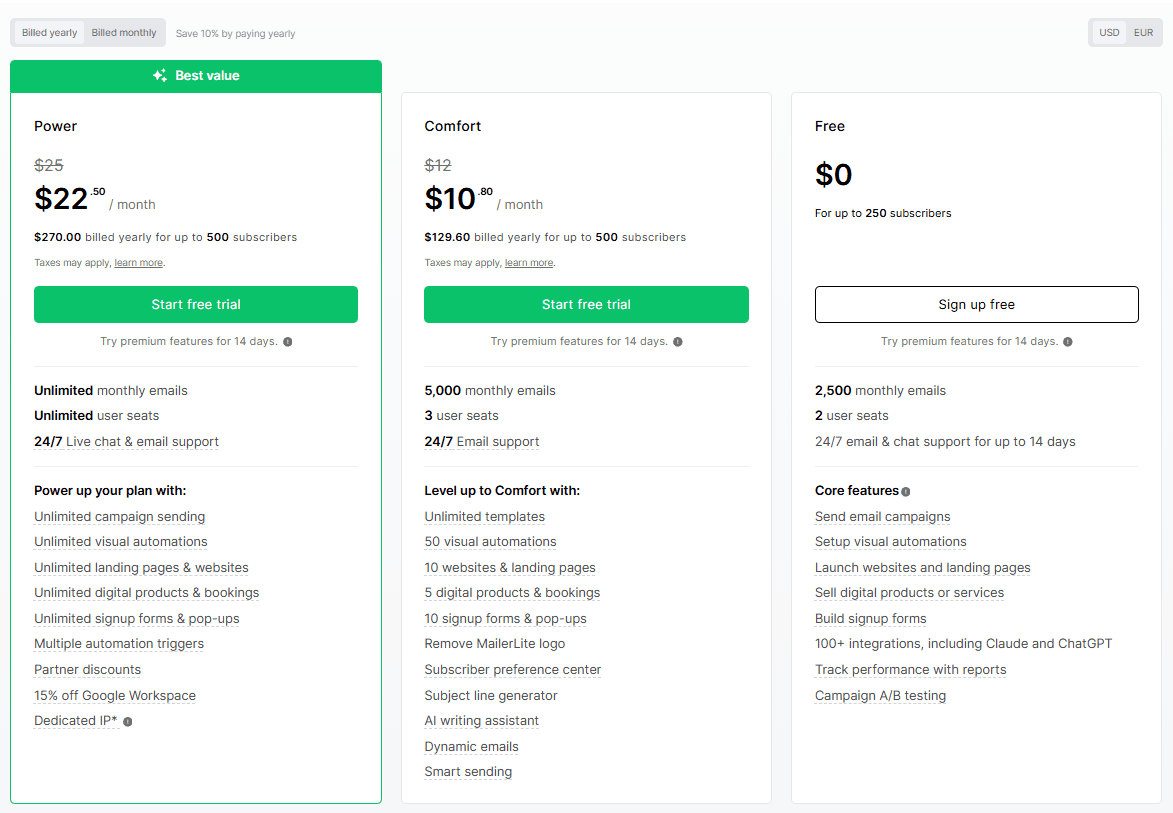Click Dynamic emails feature
This screenshot has height=813, width=1173.
471,746
